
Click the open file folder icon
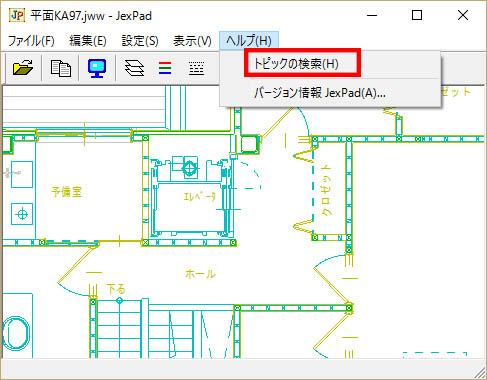coord(23,68)
